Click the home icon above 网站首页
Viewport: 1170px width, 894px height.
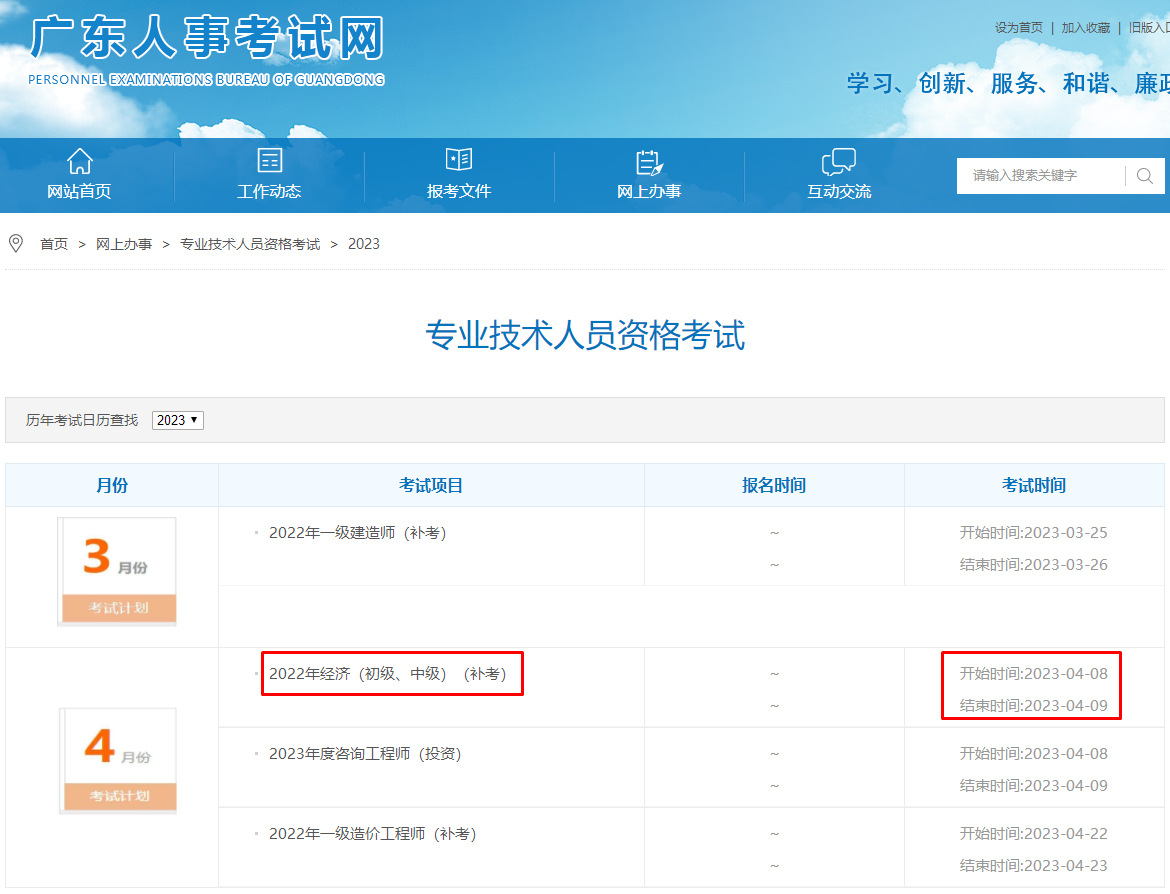point(79,161)
